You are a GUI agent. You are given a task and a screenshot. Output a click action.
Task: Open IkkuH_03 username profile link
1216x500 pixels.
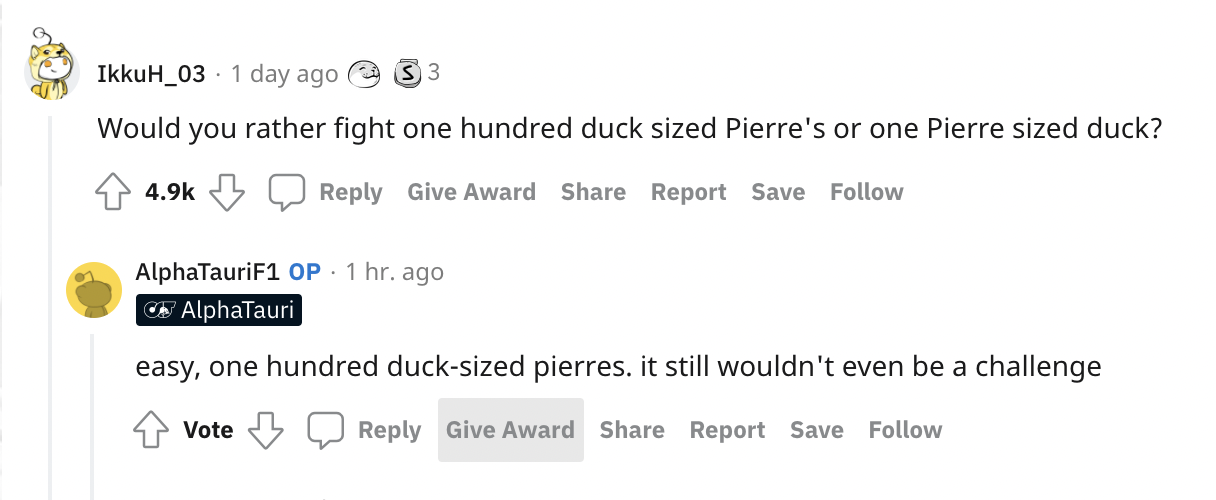tap(151, 74)
